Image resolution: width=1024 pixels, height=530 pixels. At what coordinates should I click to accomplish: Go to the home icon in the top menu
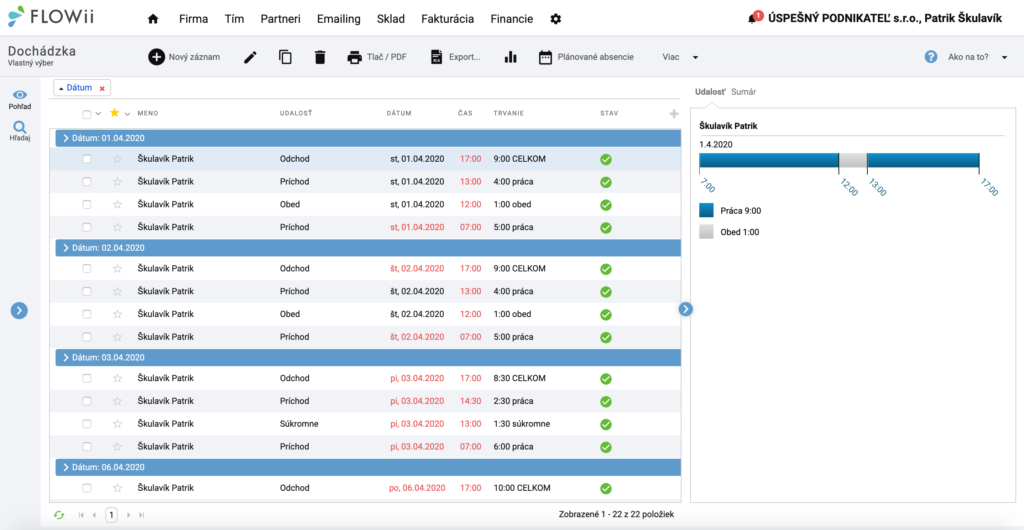click(x=153, y=19)
